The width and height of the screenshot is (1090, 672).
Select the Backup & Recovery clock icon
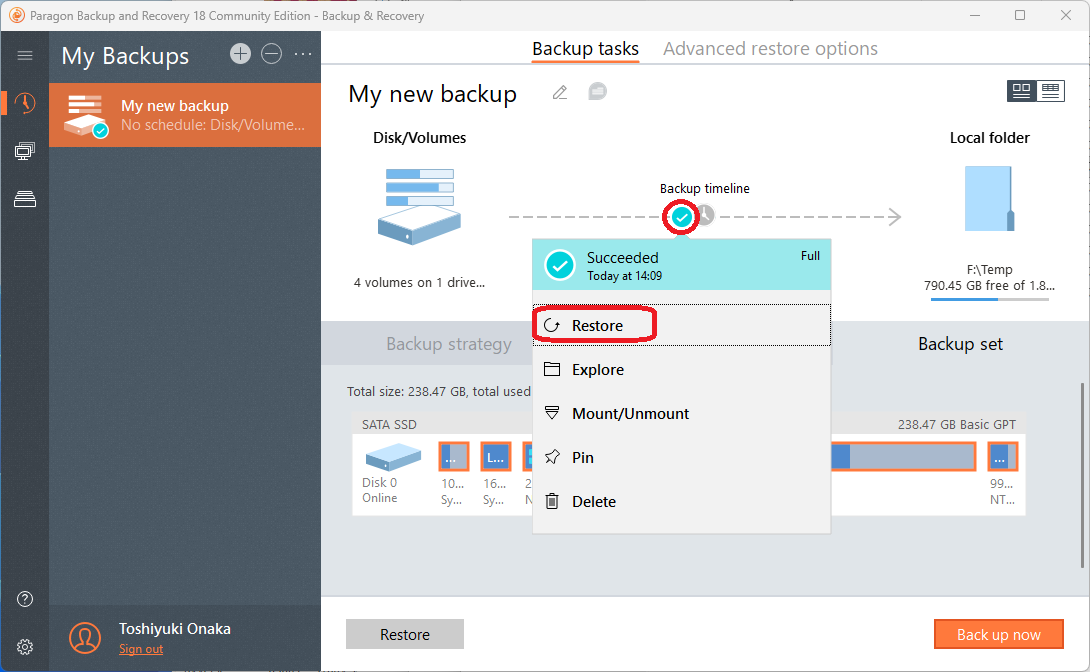pyautogui.click(x=24, y=103)
